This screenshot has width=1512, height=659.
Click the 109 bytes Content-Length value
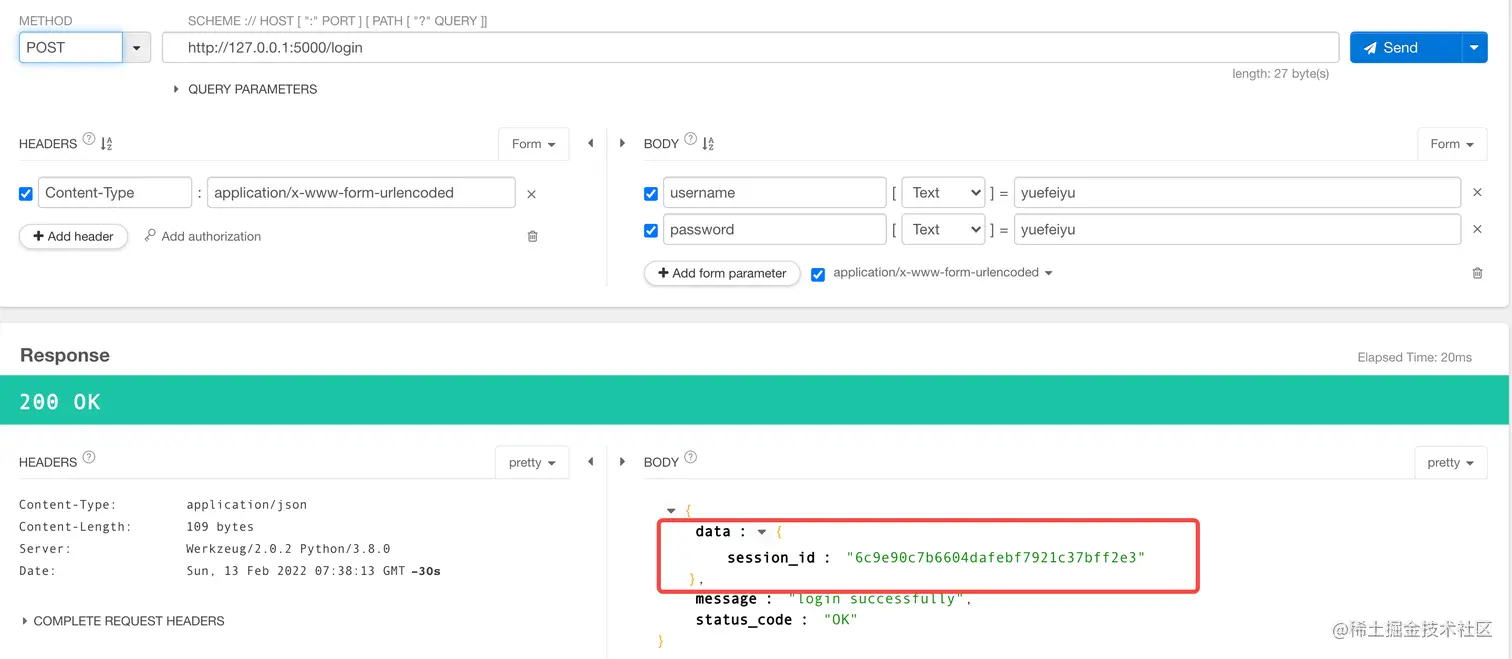(220, 527)
